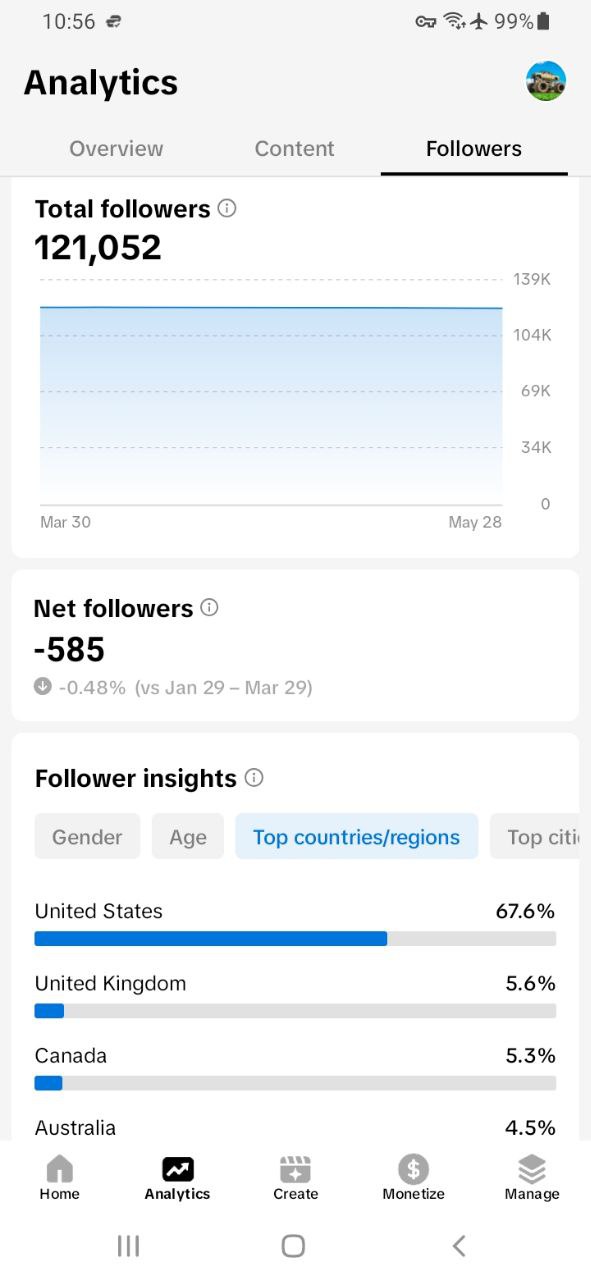Open the Create bottom nav icon

295,1168
